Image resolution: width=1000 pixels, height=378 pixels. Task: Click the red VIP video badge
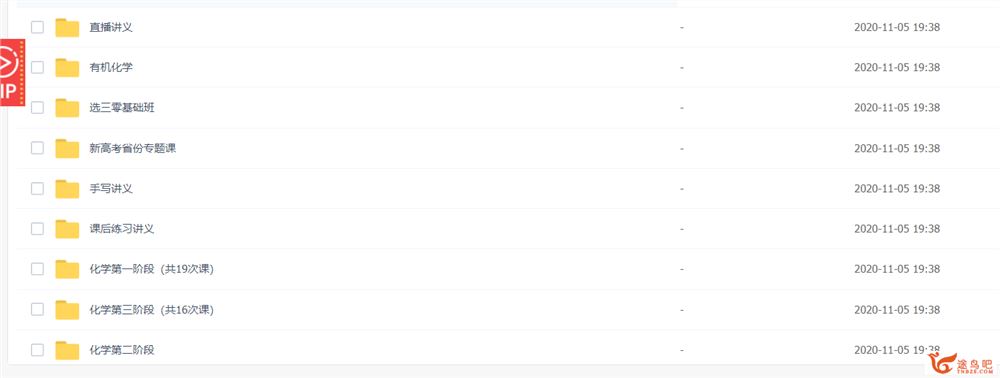12,72
